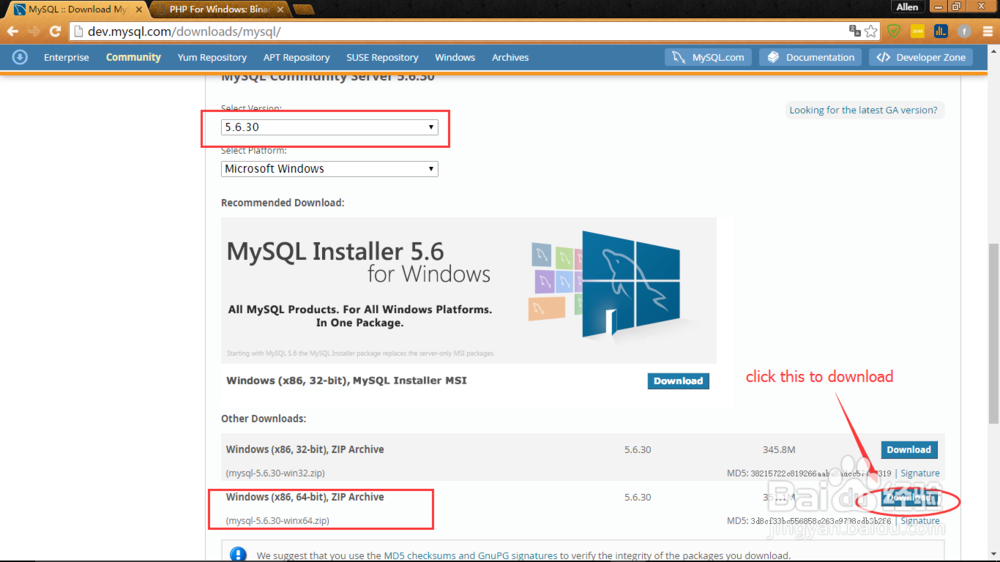Open the Yum Repository nav item
Image resolution: width=1000 pixels, height=562 pixels.
click(212, 57)
